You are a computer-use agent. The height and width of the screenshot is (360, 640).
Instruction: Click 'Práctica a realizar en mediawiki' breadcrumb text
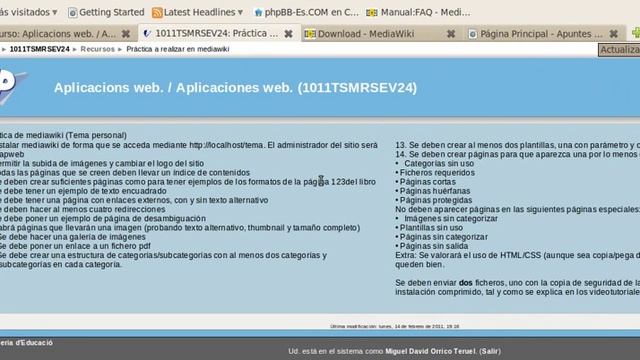(x=178, y=49)
